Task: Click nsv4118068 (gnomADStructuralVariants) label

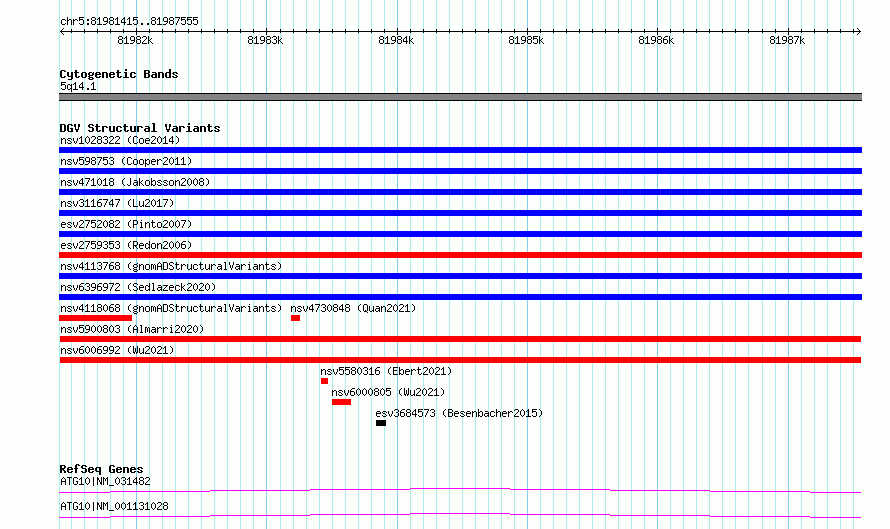Action: [x=171, y=308]
